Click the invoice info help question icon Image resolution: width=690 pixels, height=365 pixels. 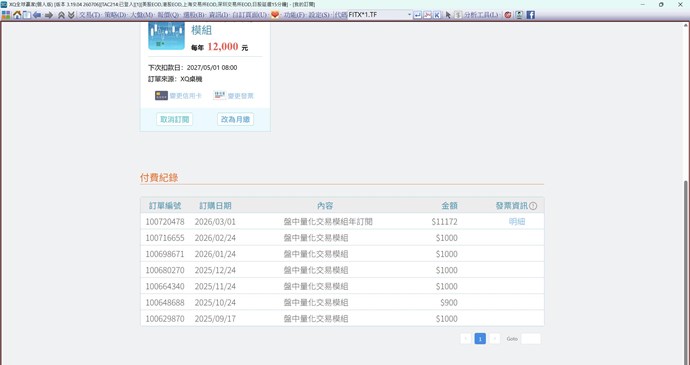point(533,206)
